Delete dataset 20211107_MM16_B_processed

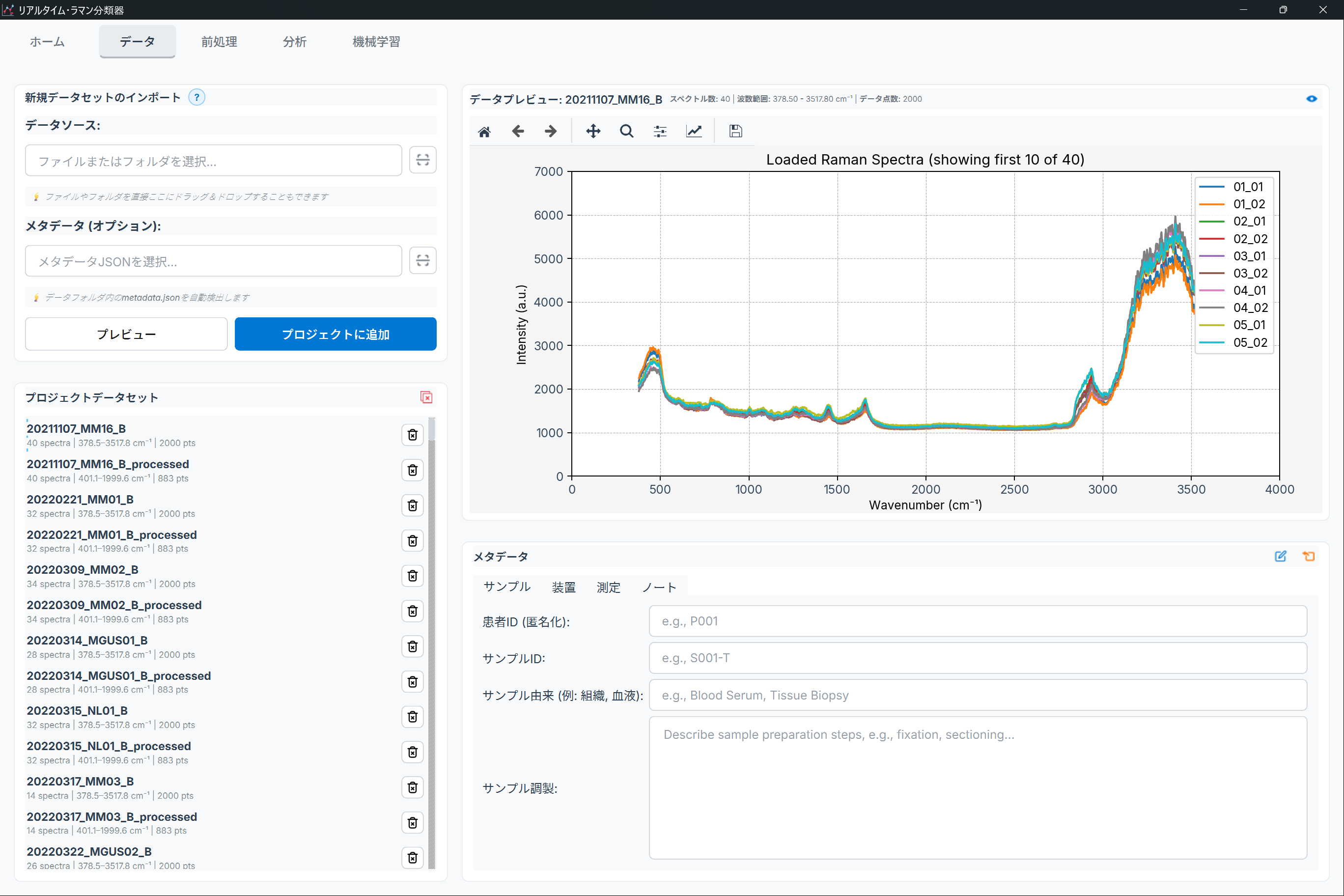pyautogui.click(x=413, y=470)
